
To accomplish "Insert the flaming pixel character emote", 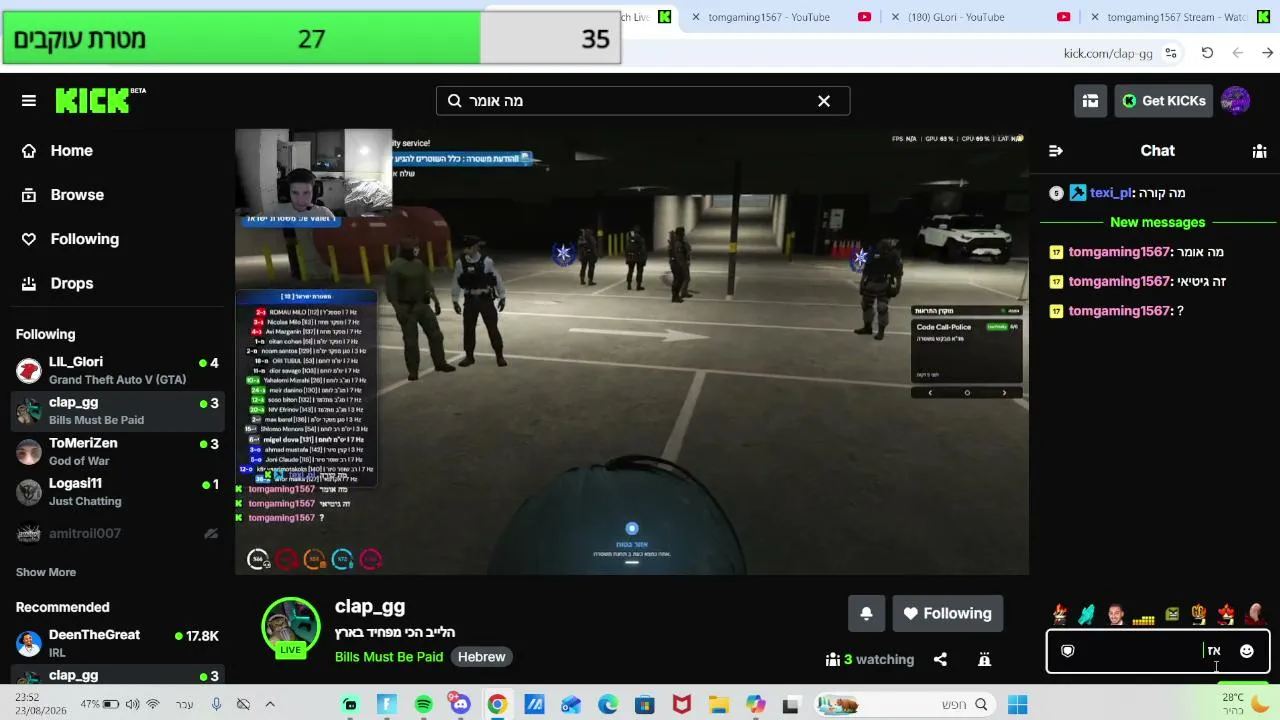I will (x=1060, y=614).
